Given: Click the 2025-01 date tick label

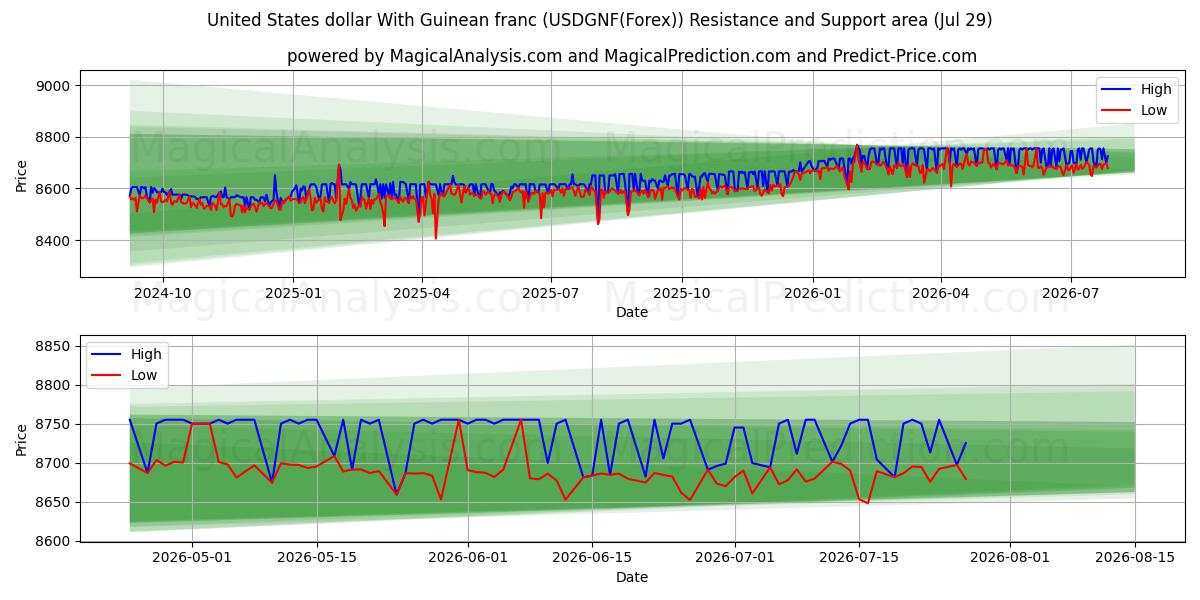Looking at the screenshot, I should tap(293, 293).
